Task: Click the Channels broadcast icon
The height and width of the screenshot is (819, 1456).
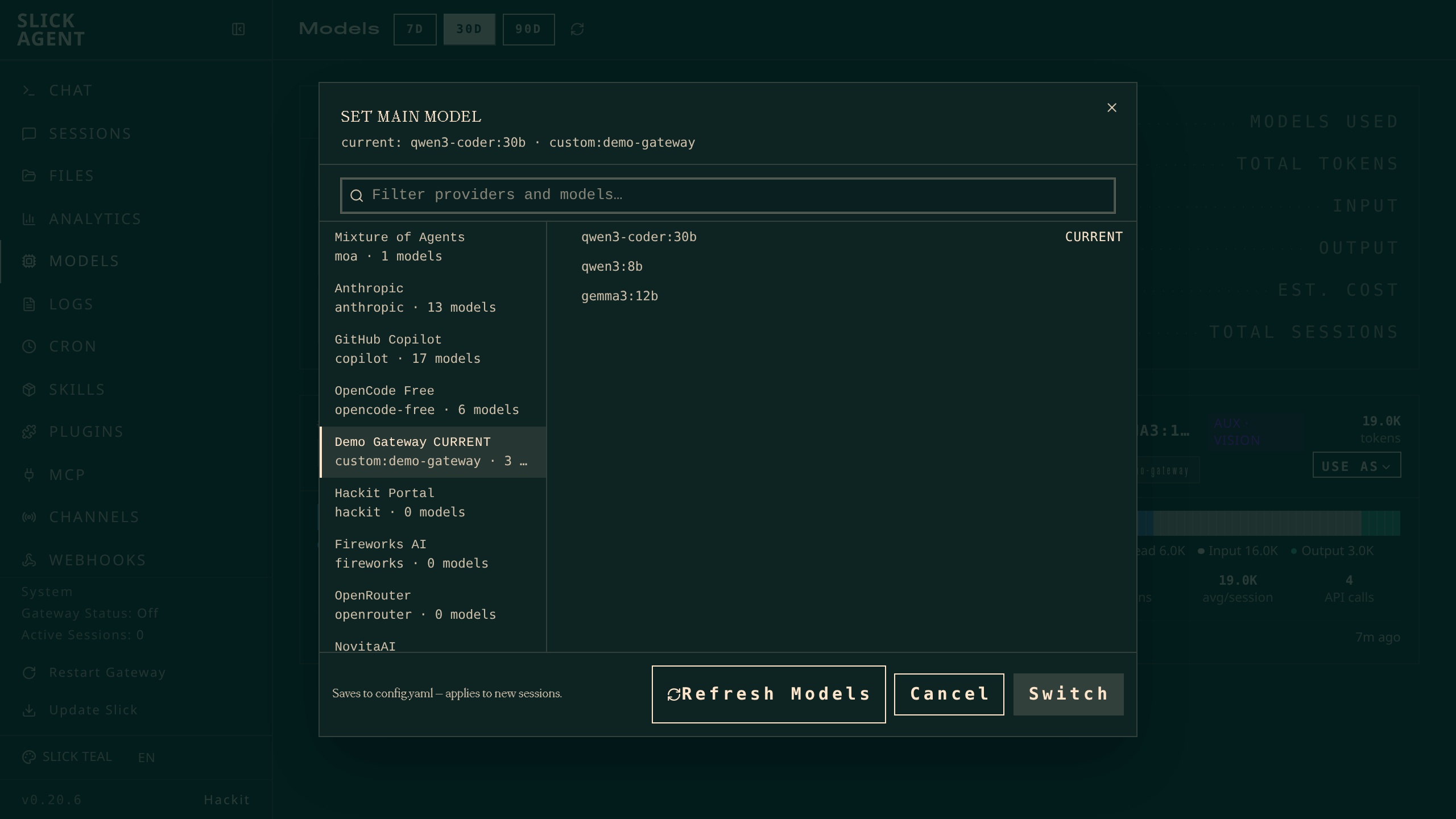Action: 29,517
